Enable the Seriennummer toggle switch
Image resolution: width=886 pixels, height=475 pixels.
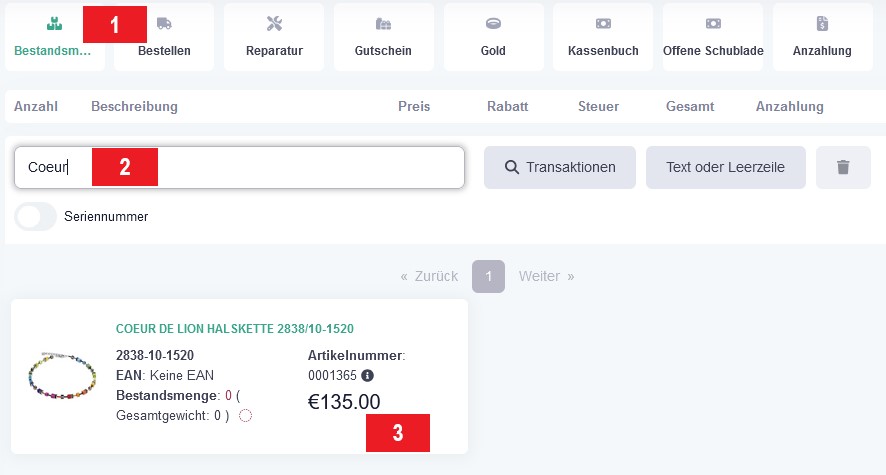[x=36, y=216]
